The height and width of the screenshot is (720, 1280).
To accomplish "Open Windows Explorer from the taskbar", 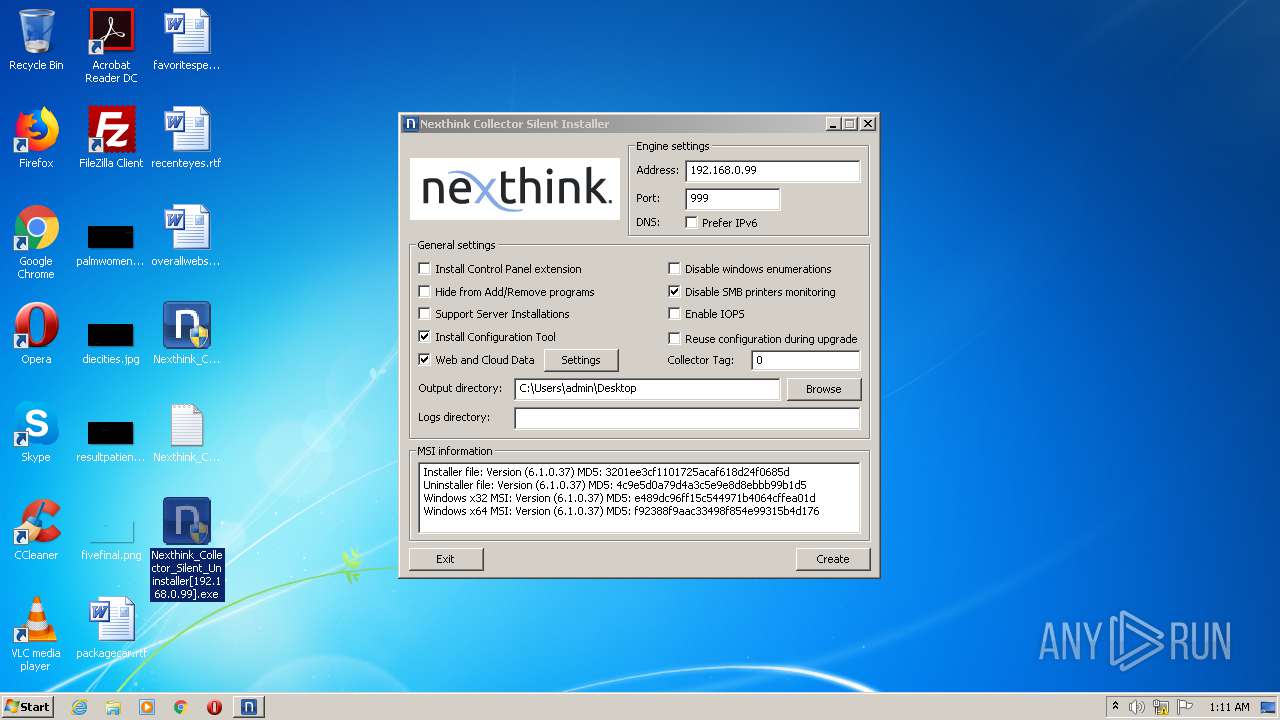I will (x=113, y=707).
